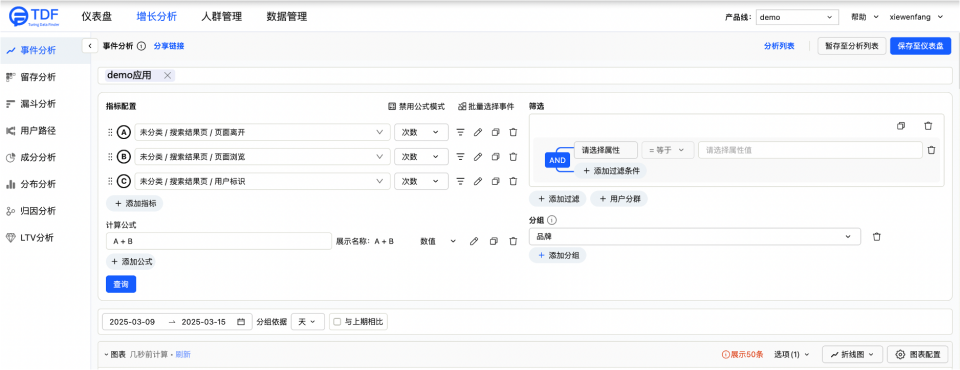Copy the filter group in 筛选 panel

pos(901,126)
